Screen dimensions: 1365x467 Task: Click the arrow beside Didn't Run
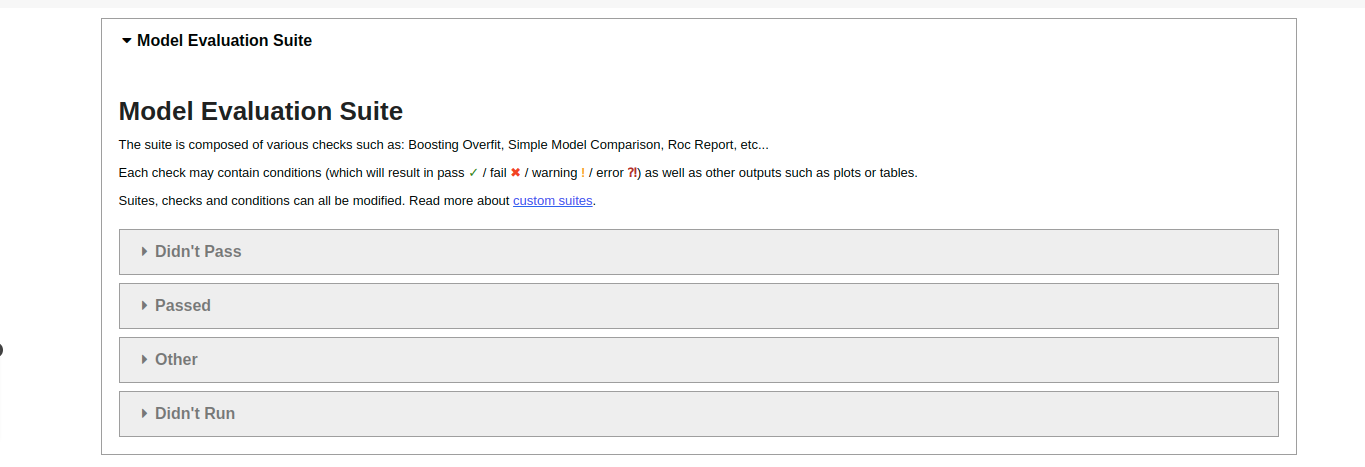145,414
